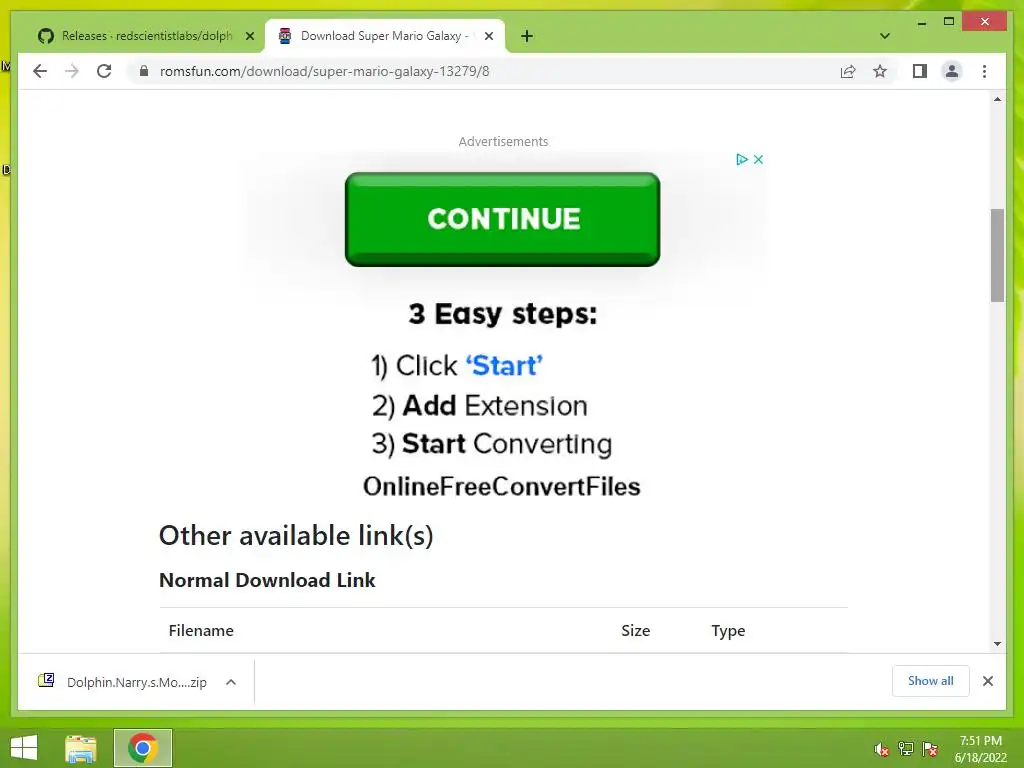Click the green CONTINUE ad button
The width and height of the screenshot is (1024, 768).
[x=502, y=219]
